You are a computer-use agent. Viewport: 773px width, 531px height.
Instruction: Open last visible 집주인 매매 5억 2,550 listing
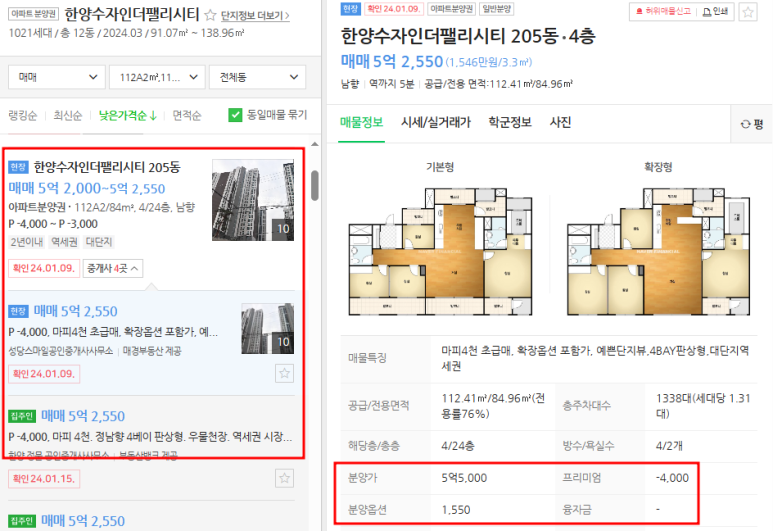tap(83, 521)
